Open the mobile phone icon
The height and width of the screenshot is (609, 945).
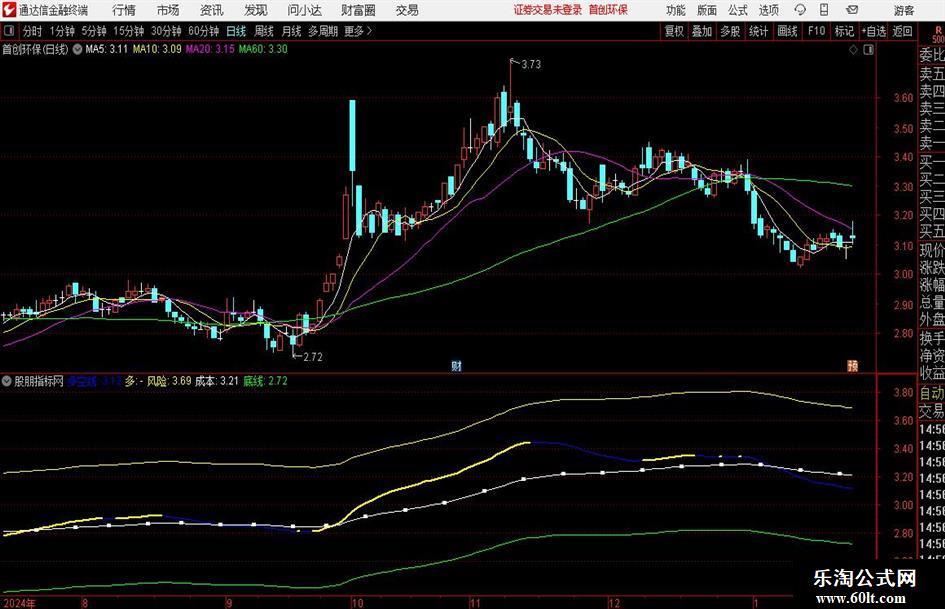[824, 10]
